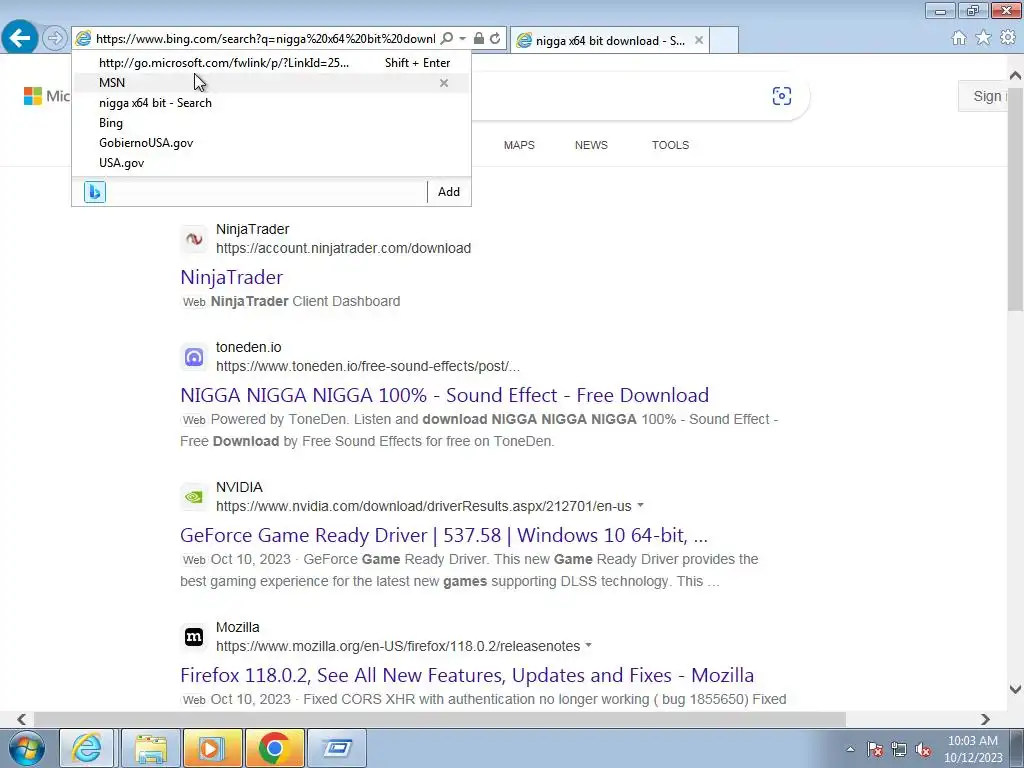Show hidden tray icons arrow
Image resolution: width=1024 pixels, height=768 pixels.
coord(850,749)
